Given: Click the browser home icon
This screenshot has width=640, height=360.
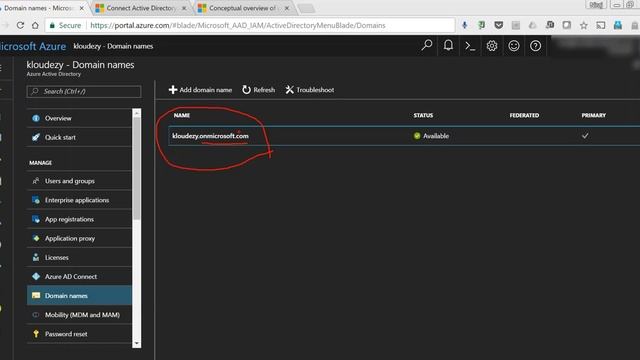Looking at the screenshot, I should [35, 25].
